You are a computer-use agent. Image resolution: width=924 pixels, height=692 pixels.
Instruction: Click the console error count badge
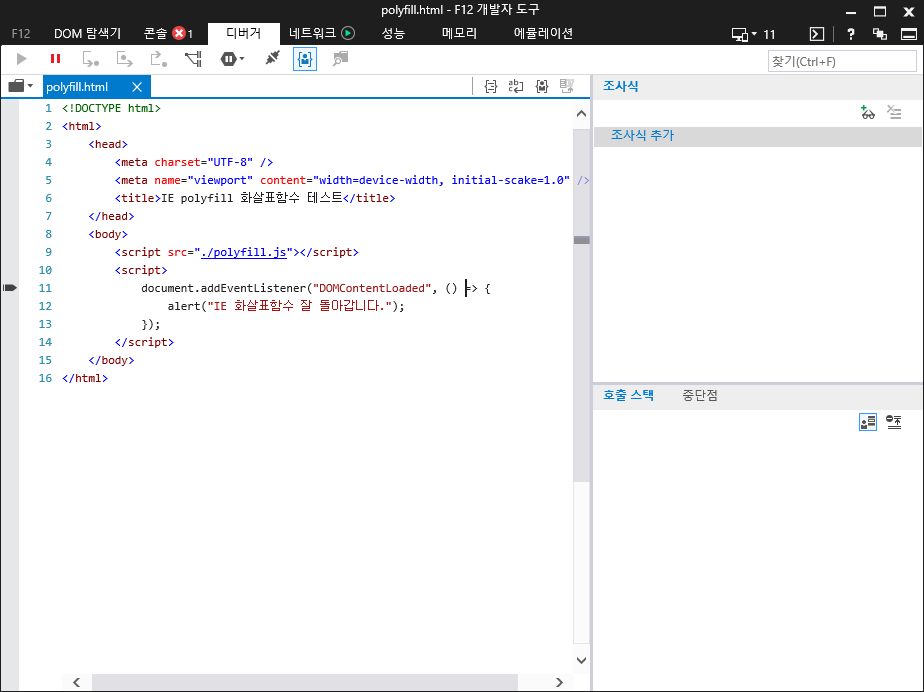click(183, 34)
